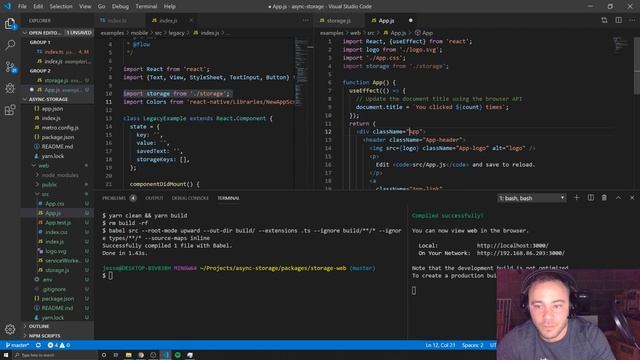Viewport: 640px width, 360px height.
Task: Switch to the storage.js editor tab
Action: [x=339, y=20]
